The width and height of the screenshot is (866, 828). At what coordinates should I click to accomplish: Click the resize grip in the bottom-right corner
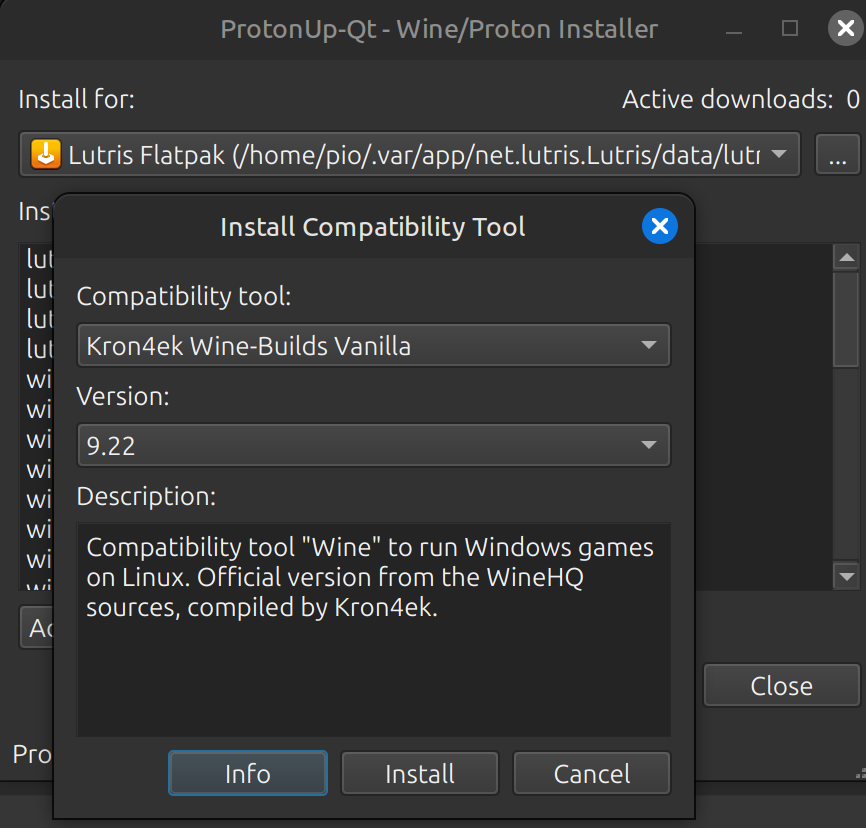(x=858, y=772)
